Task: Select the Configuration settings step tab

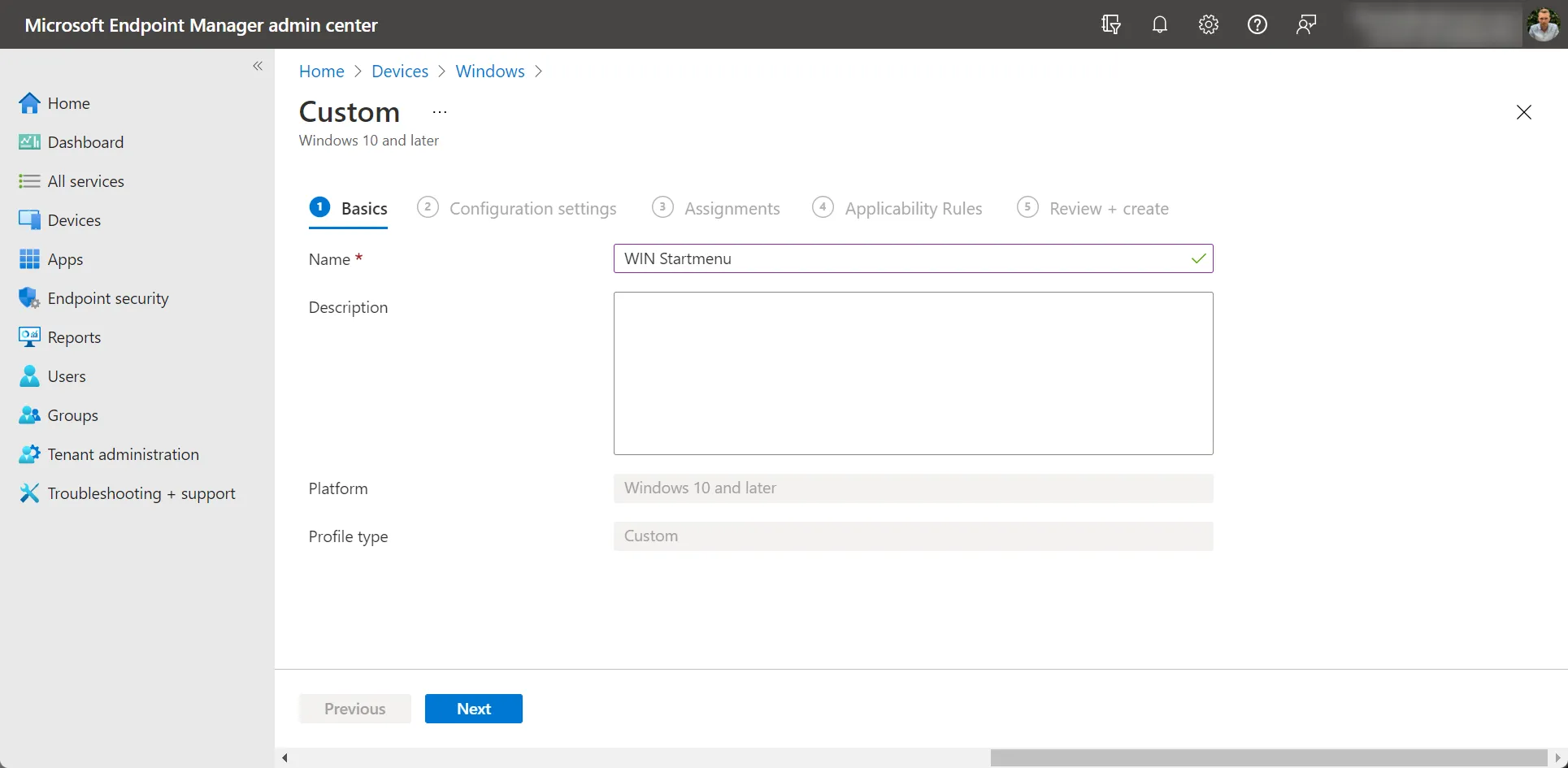Action: pos(517,209)
